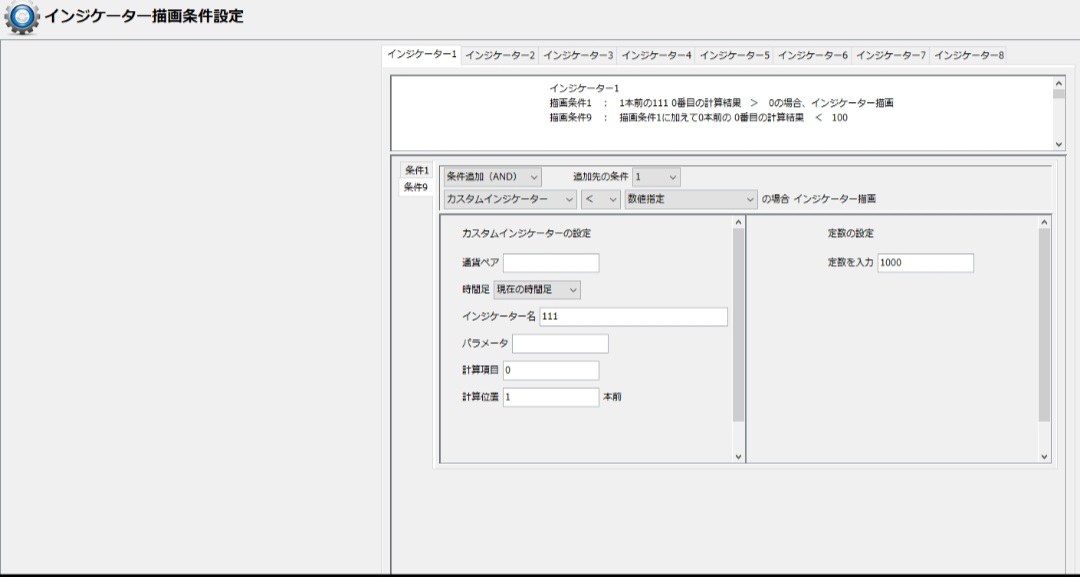Expand the 時間足 timeframe dropdown

[x=537, y=290]
